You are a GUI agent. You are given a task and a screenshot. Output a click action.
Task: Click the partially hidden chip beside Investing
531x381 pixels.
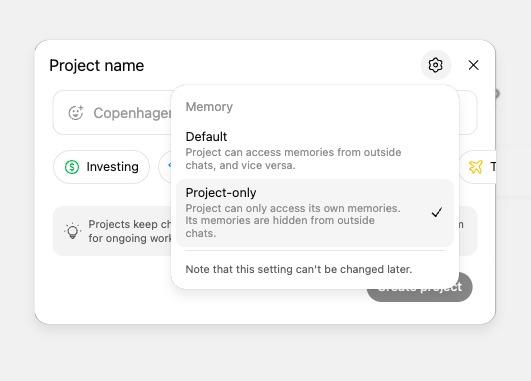point(165,167)
